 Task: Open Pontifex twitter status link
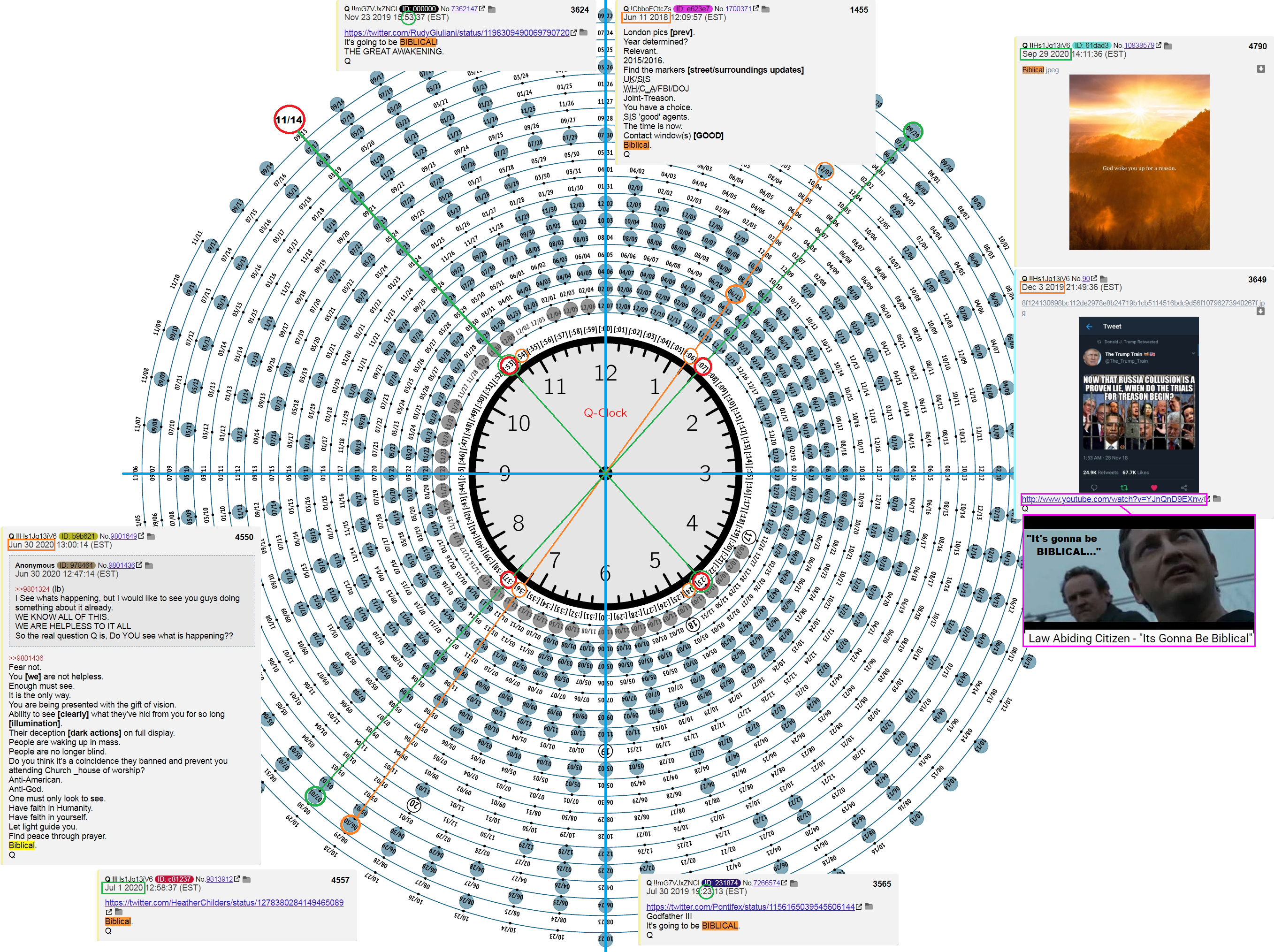click(750, 906)
